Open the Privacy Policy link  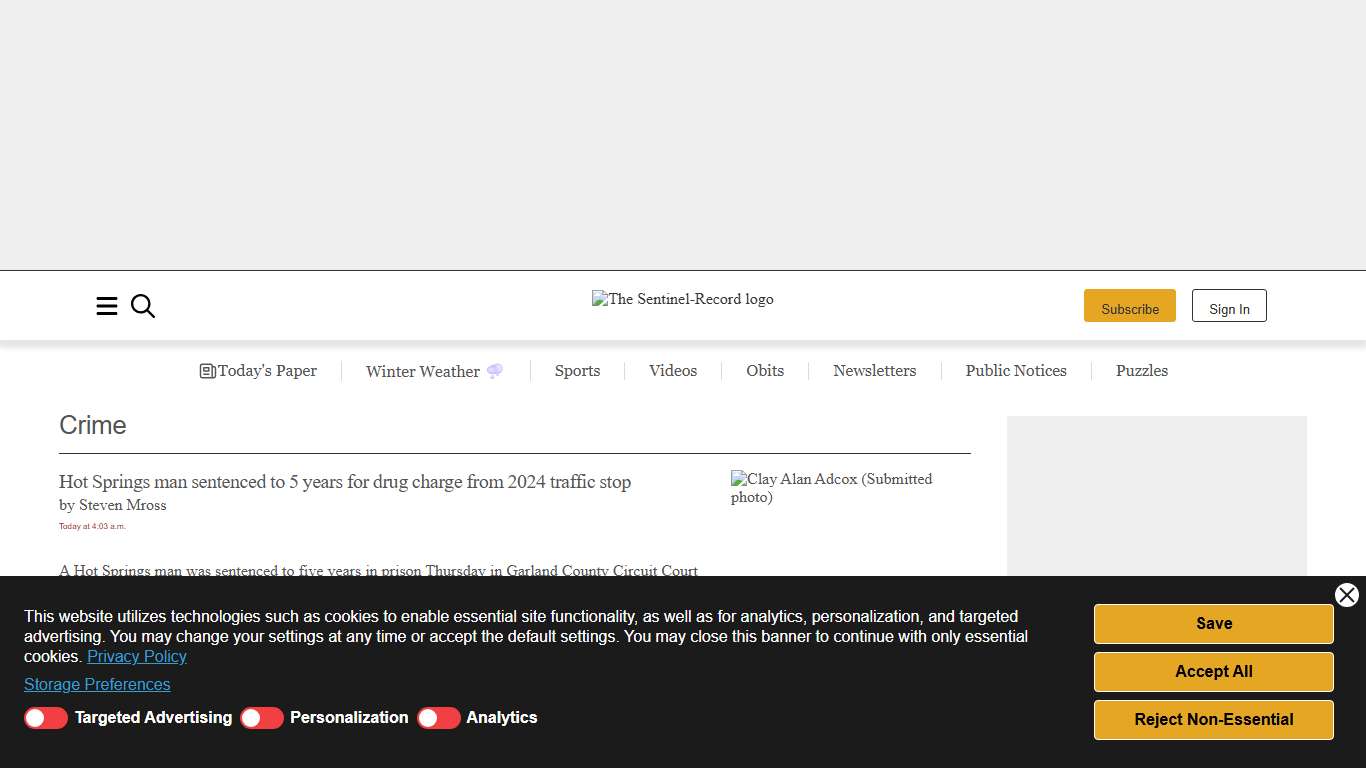[137, 657]
